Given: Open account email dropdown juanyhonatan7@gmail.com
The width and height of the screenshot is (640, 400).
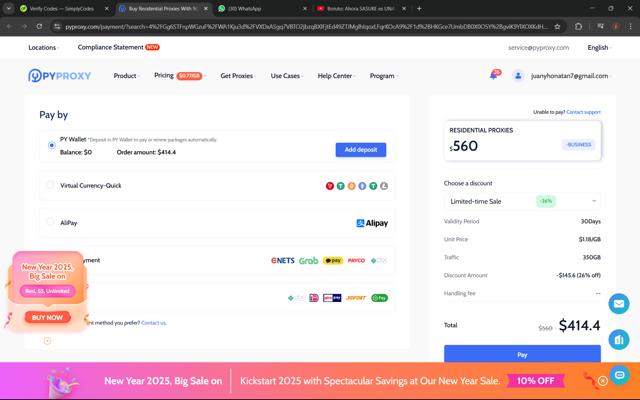Looking at the screenshot, I should tap(570, 76).
